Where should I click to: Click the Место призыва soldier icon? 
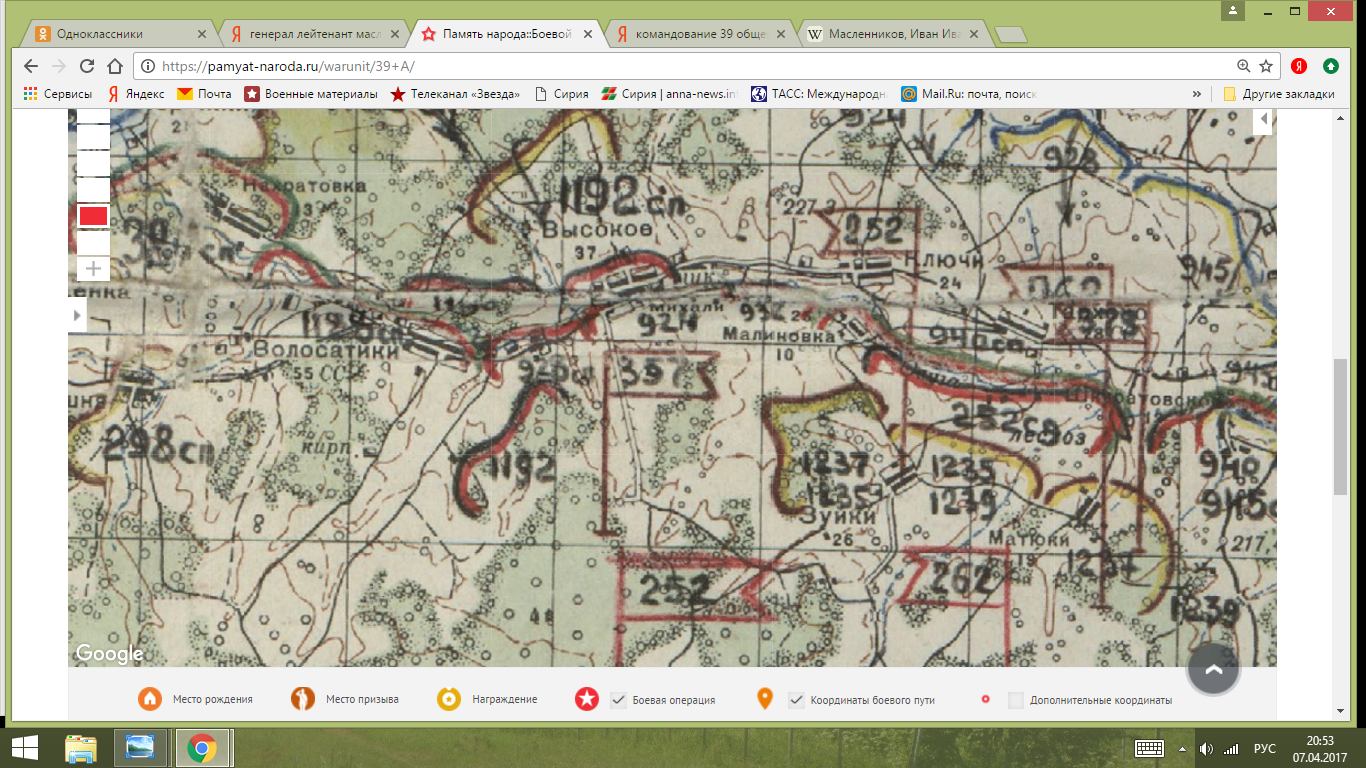[x=301, y=699]
